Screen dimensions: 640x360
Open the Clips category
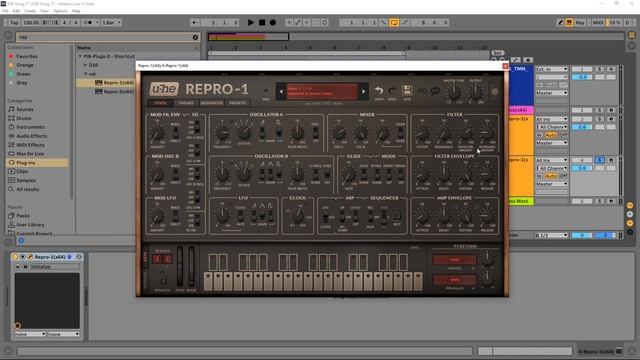(22, 171)
